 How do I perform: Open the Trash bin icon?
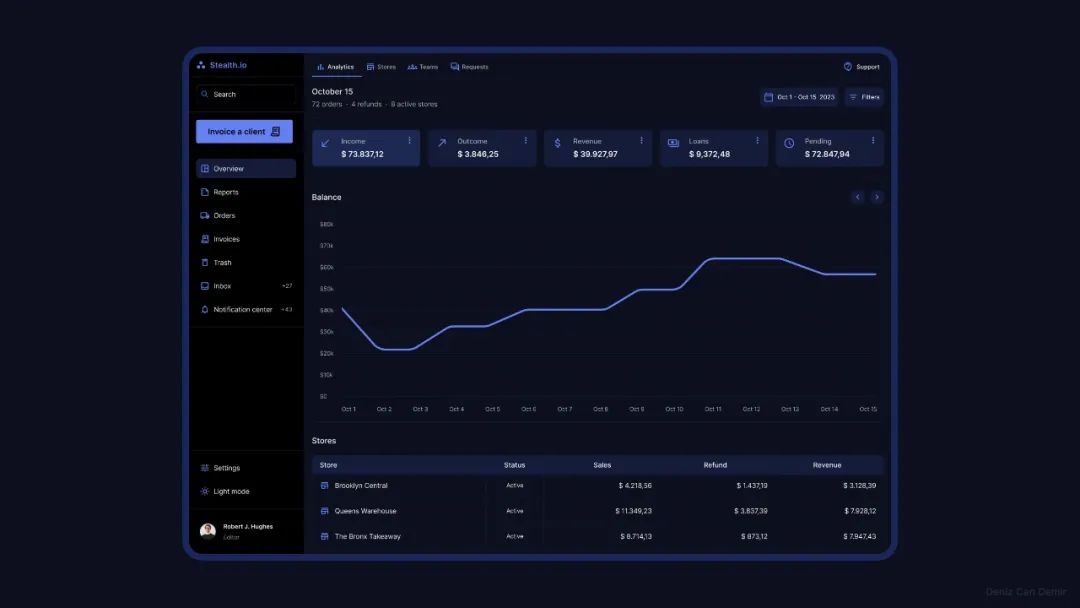point(205,263)
